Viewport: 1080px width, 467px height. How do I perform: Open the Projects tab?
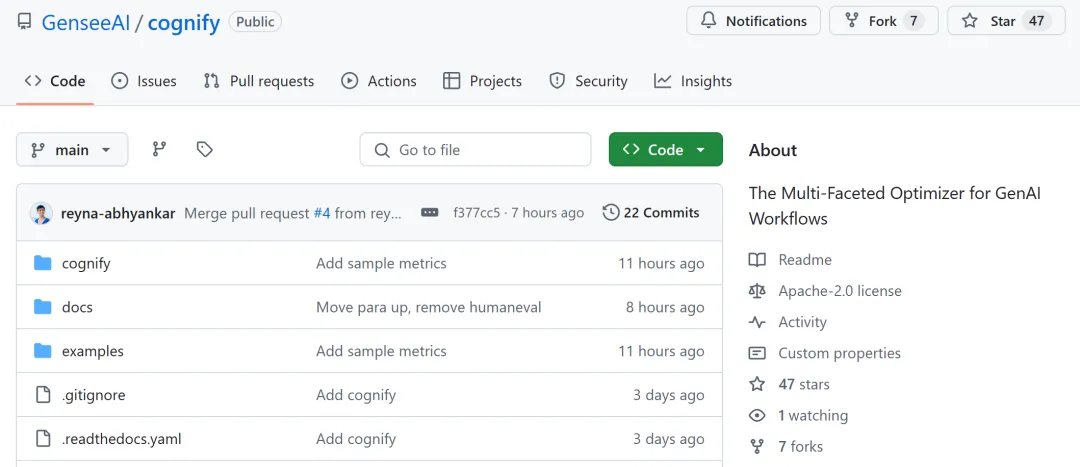click(x=482, y=81)
